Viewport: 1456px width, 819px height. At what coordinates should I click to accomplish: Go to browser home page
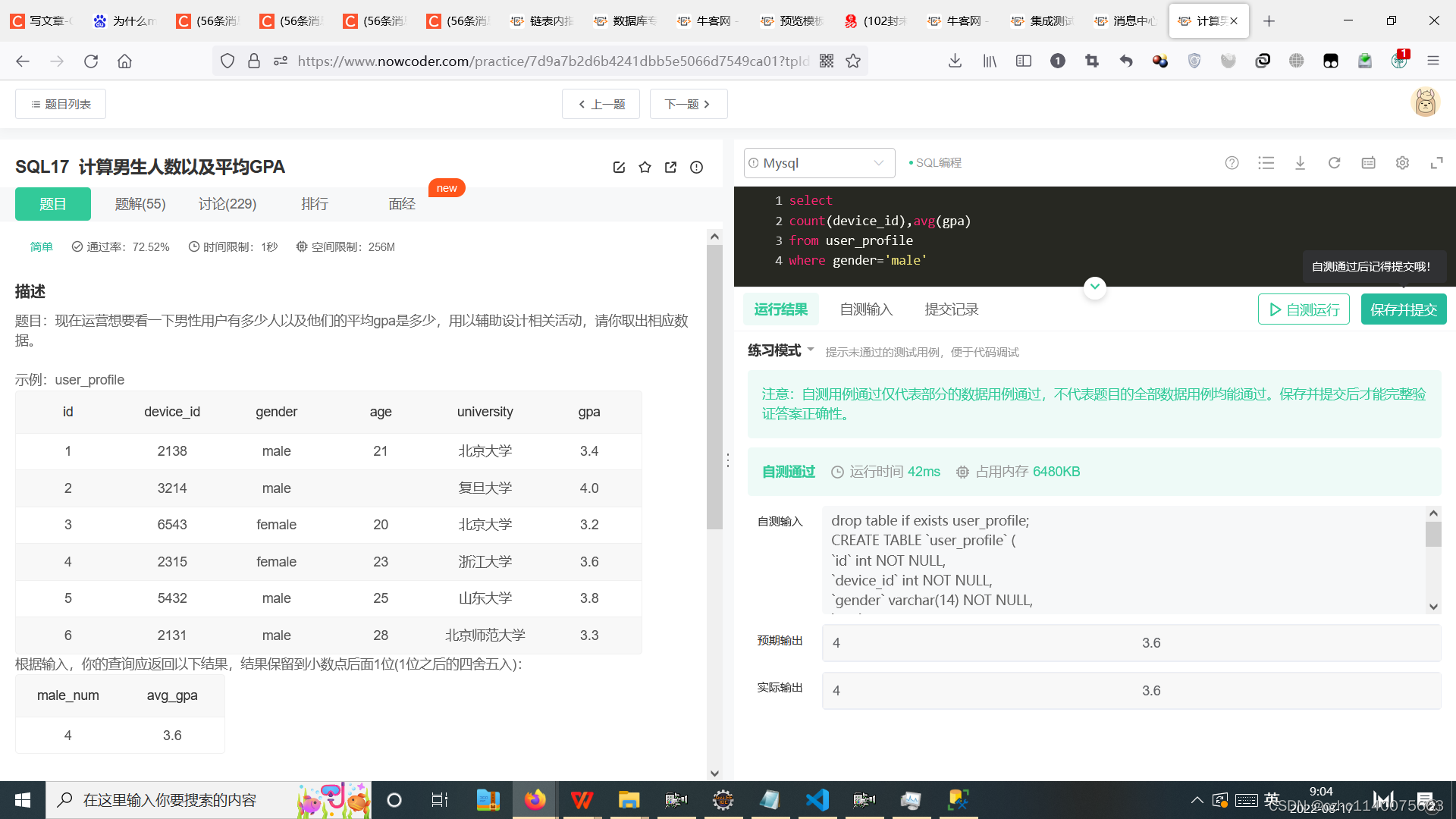click(124, 61)
